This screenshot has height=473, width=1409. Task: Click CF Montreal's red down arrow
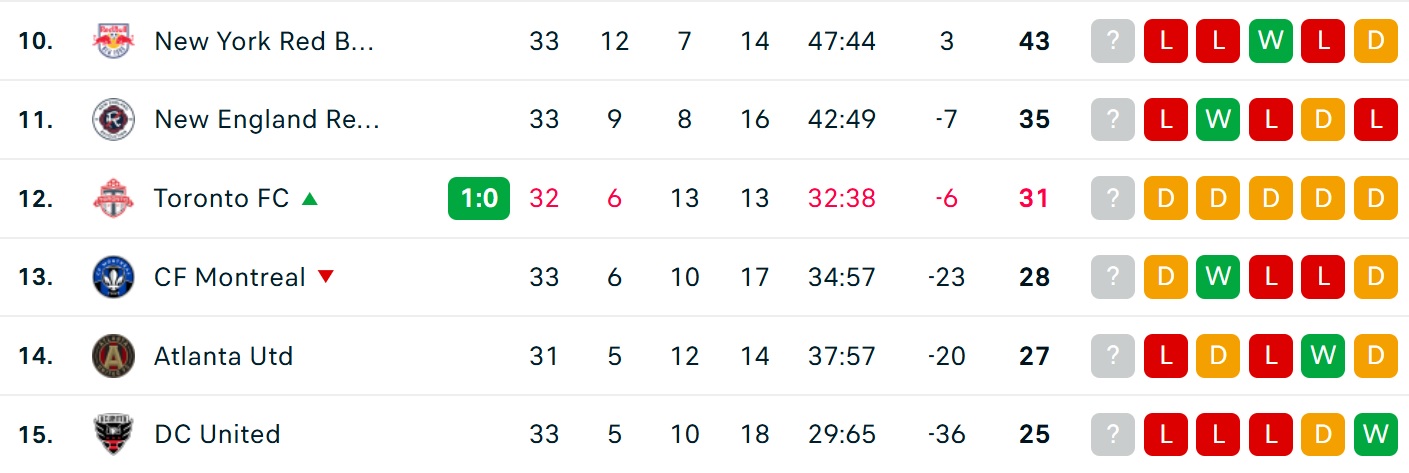[325, 277]
